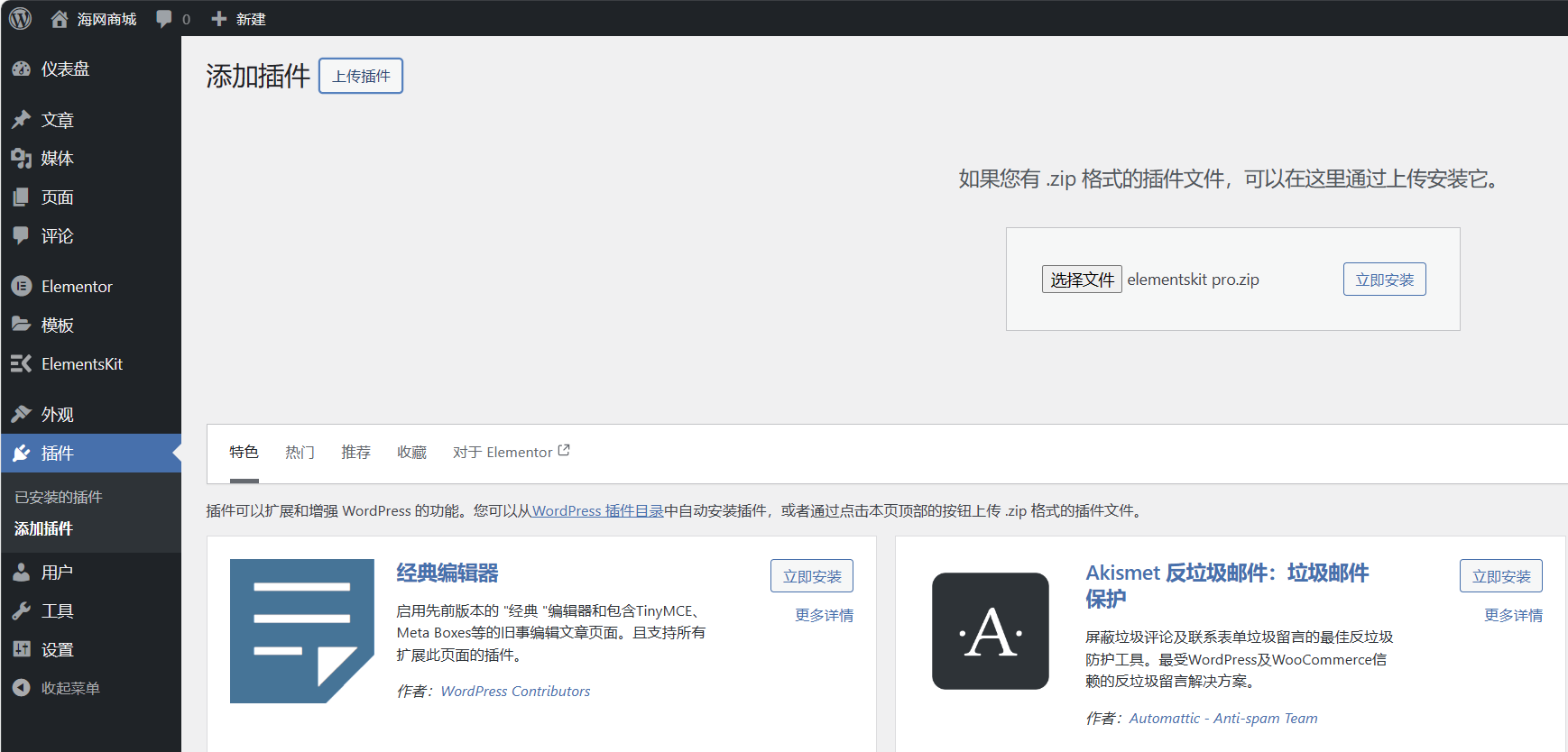Open WordPress Contributors author link
The height and width of the screenshot is (752, 1568).
(x=515, y=691)
